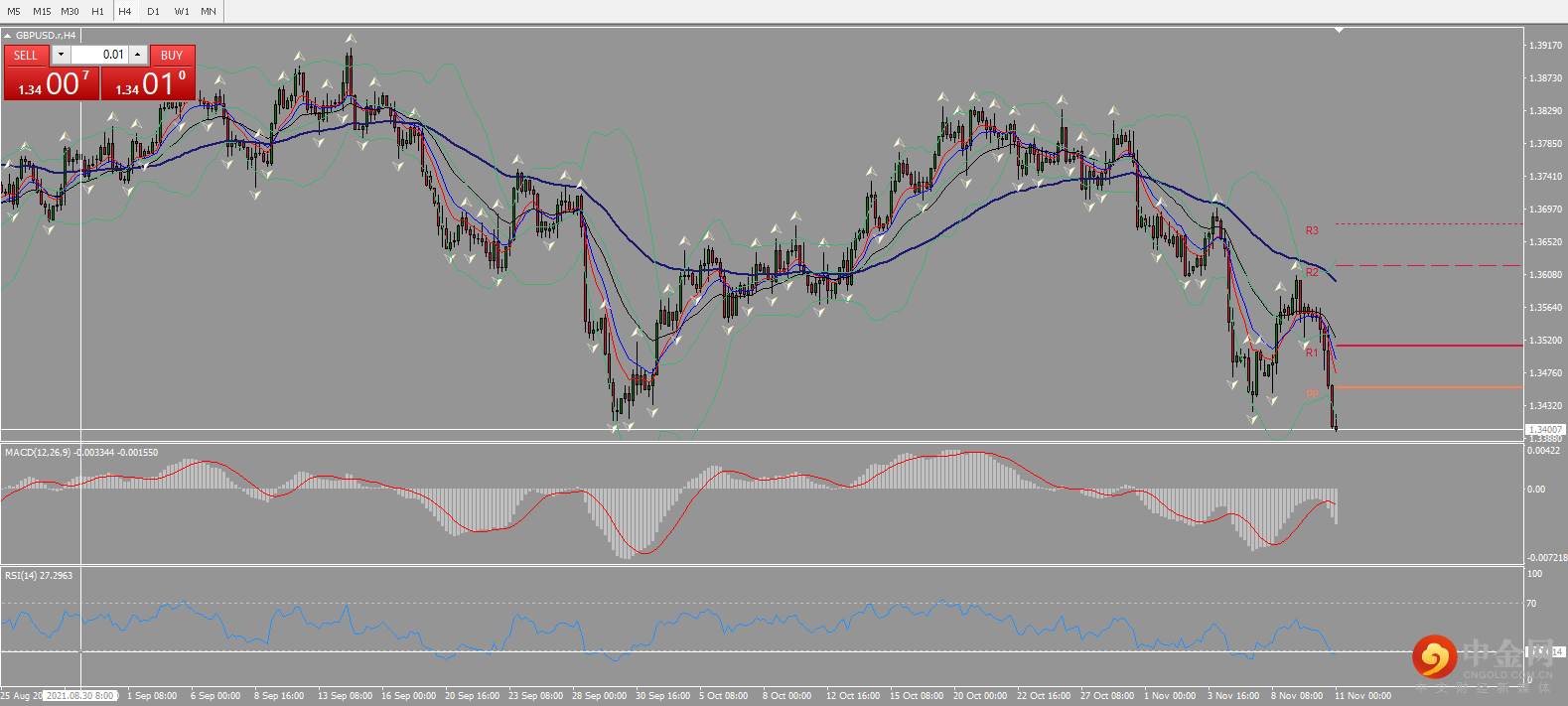Collapse one-click trading panel beside GBPUSD.r,H4

point(8,36)
